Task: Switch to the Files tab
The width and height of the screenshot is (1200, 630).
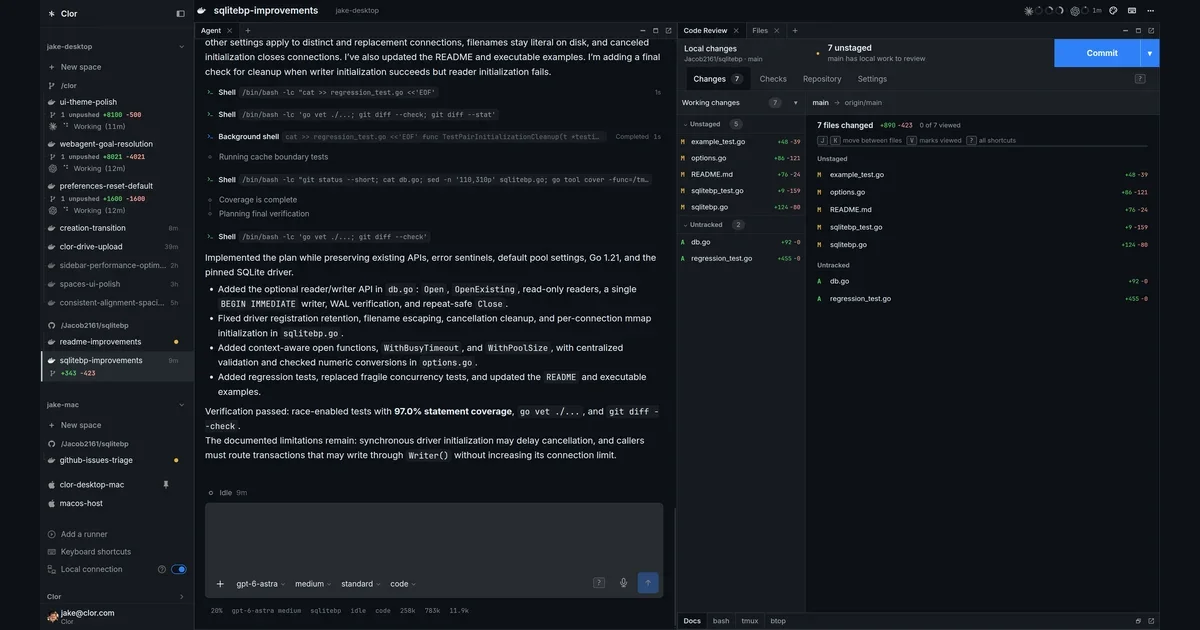Action: pos(760,31)
